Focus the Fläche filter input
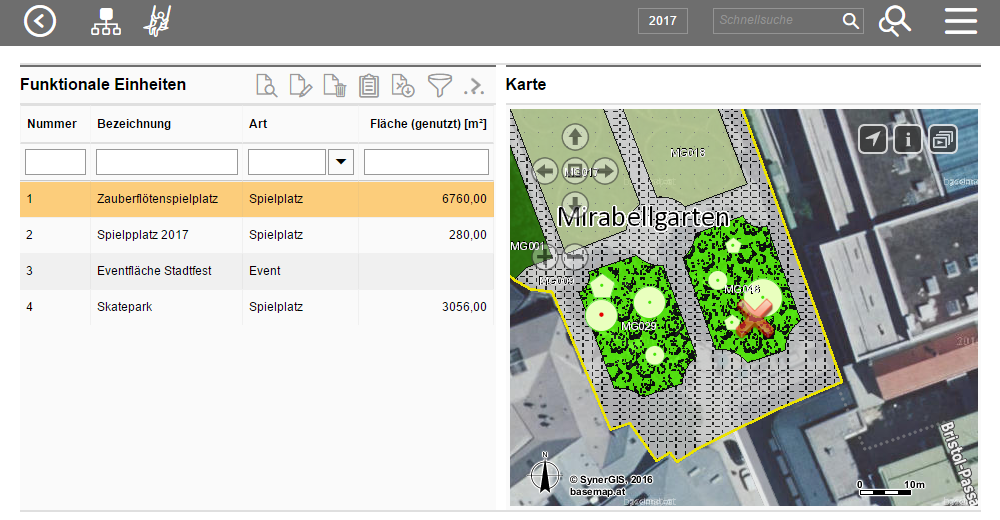The height and width of the screenshot is (520, 1000). coord(426,162)
